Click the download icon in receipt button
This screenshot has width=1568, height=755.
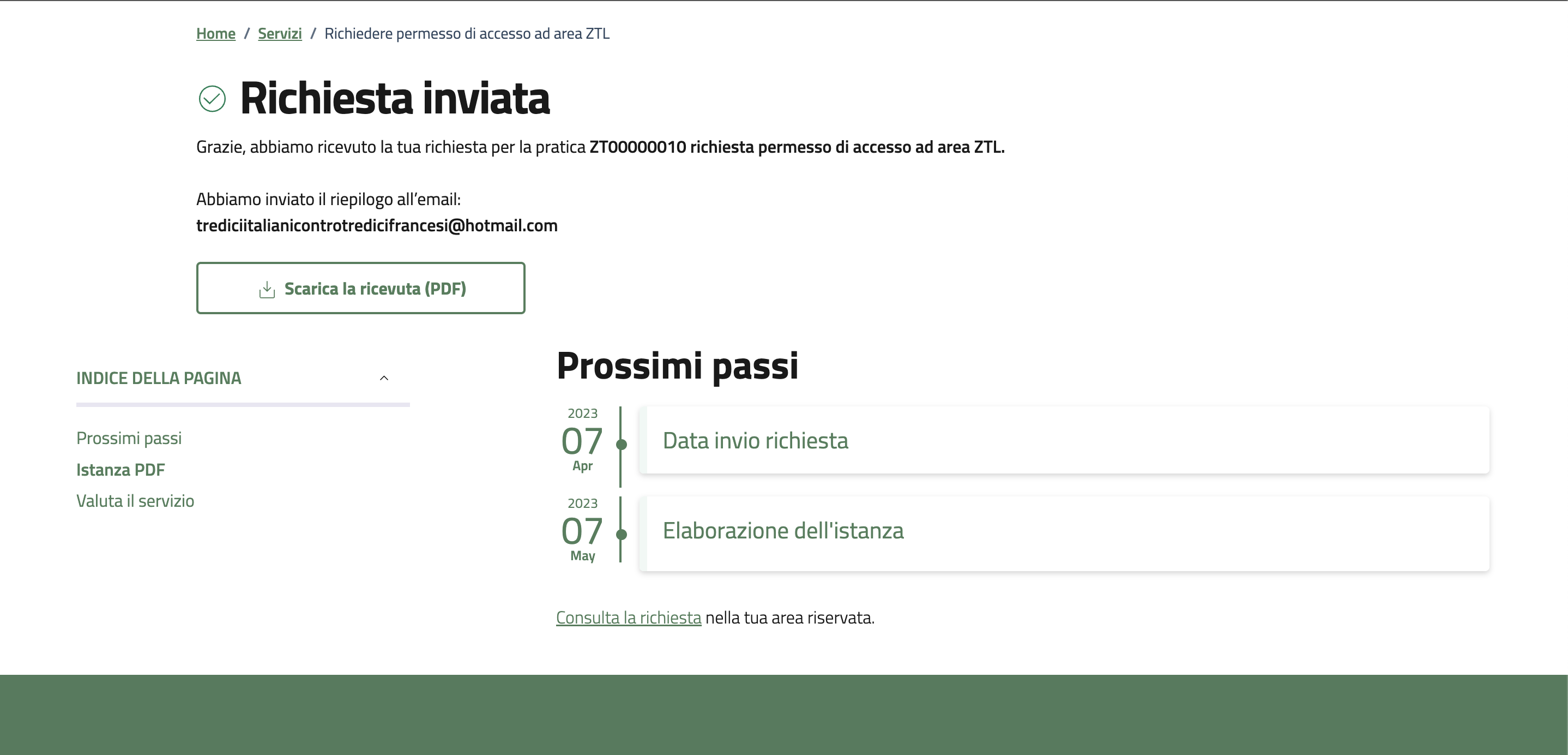pos(267,289)
